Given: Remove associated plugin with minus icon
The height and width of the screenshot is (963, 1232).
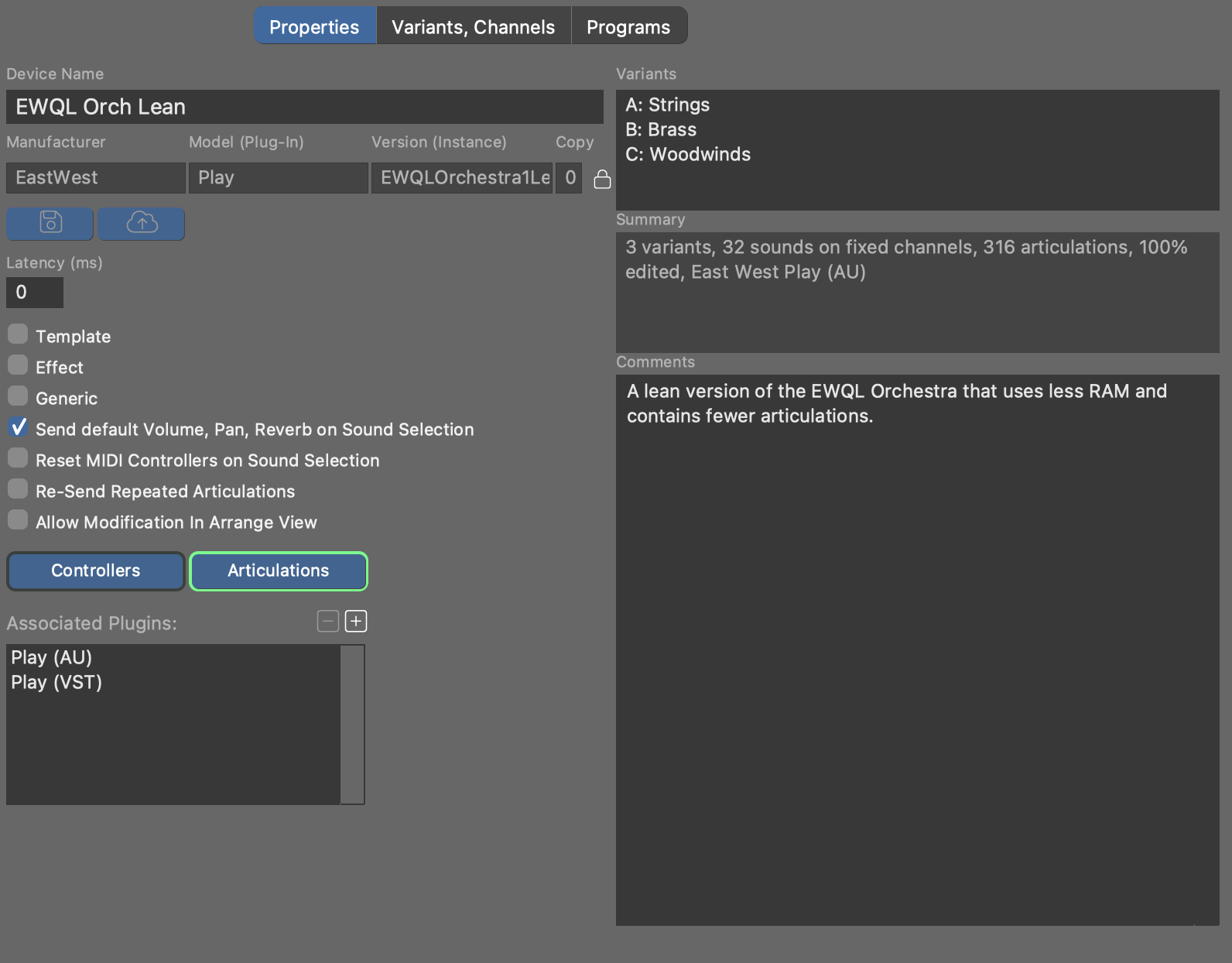Looking at the screenshot, I should pos(328,621).
